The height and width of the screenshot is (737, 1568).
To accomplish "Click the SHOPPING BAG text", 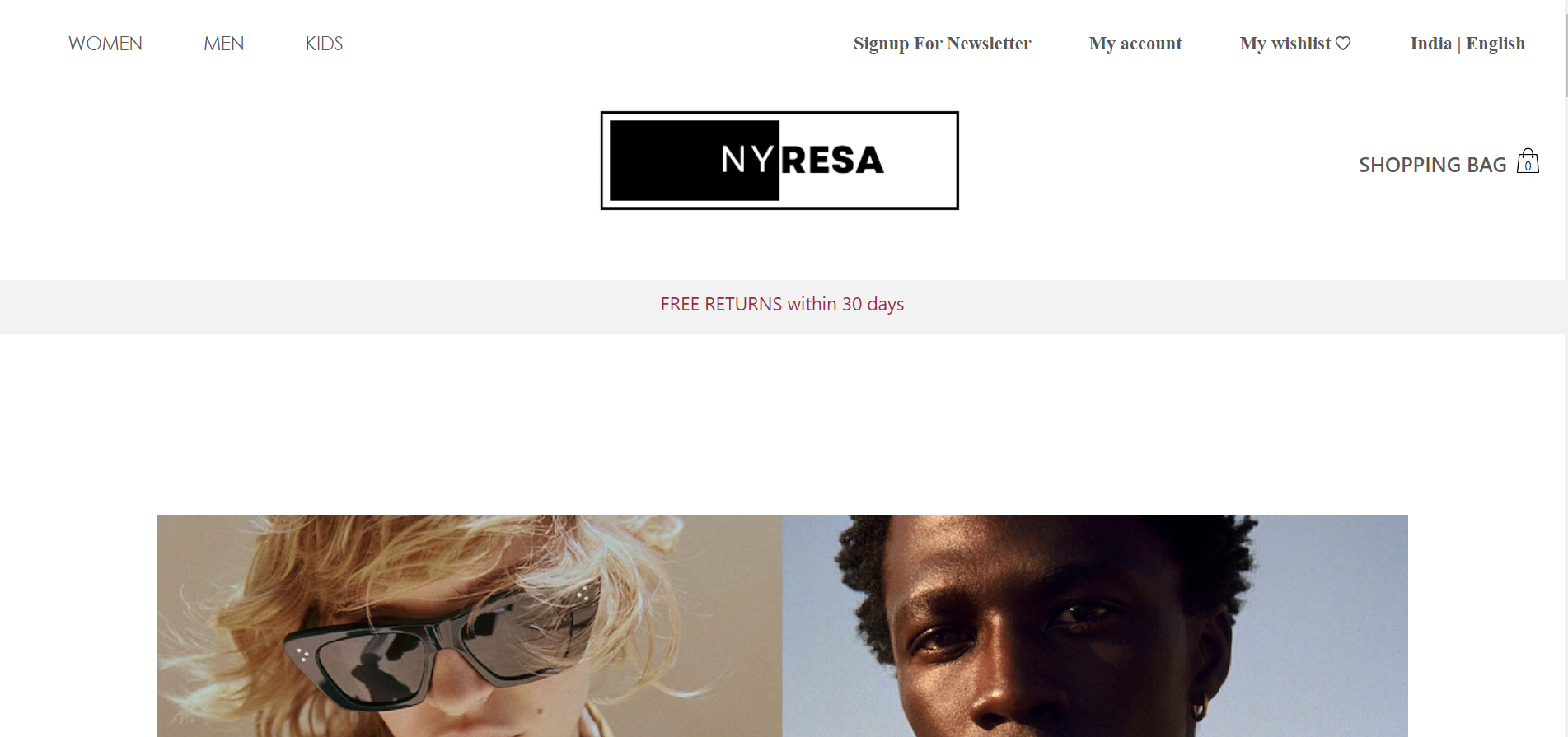I will click(x=1432, y=165).
